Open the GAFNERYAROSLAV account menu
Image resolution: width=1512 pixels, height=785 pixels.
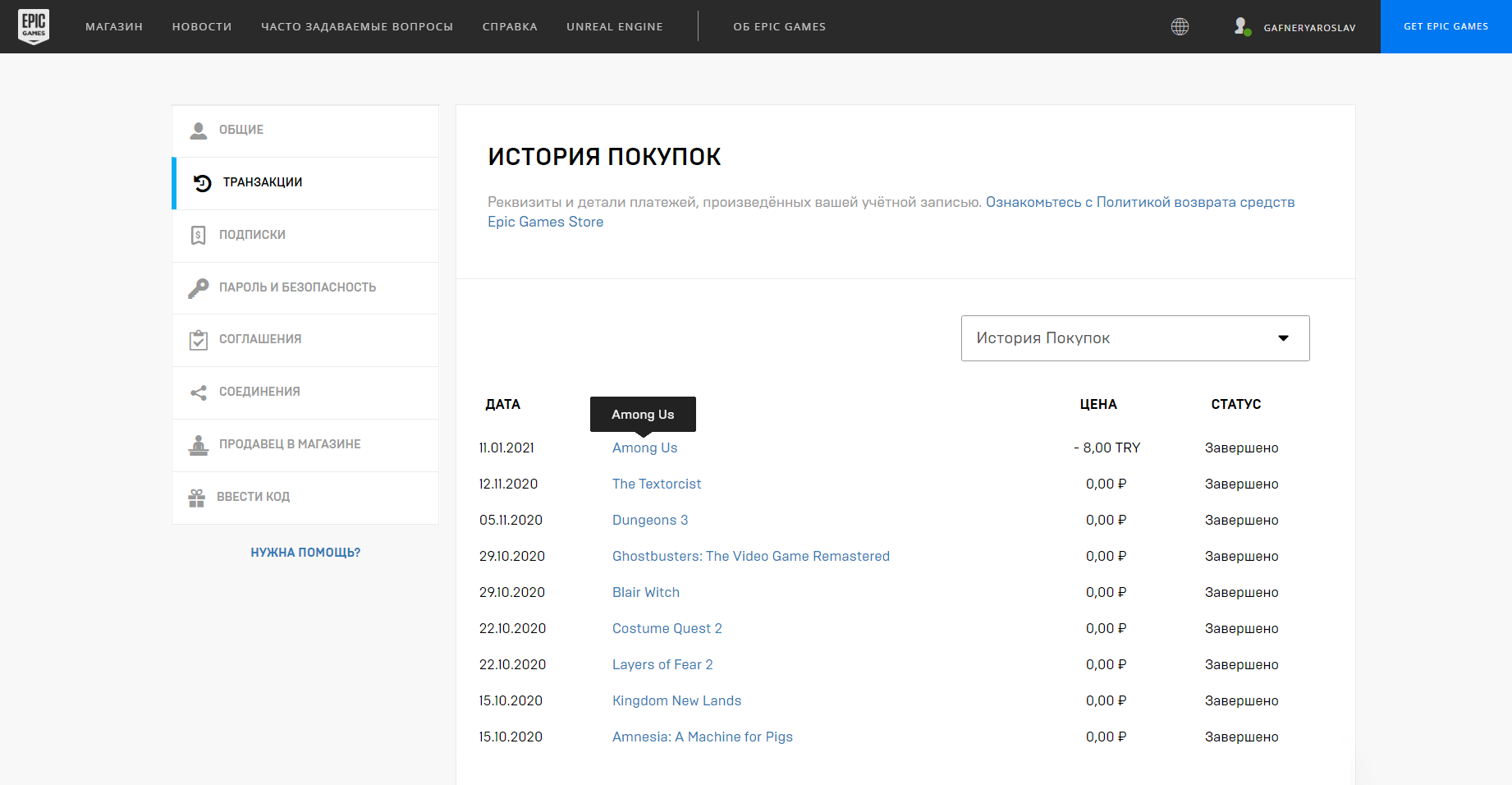pyautogui.click(x=1309, y=27)
